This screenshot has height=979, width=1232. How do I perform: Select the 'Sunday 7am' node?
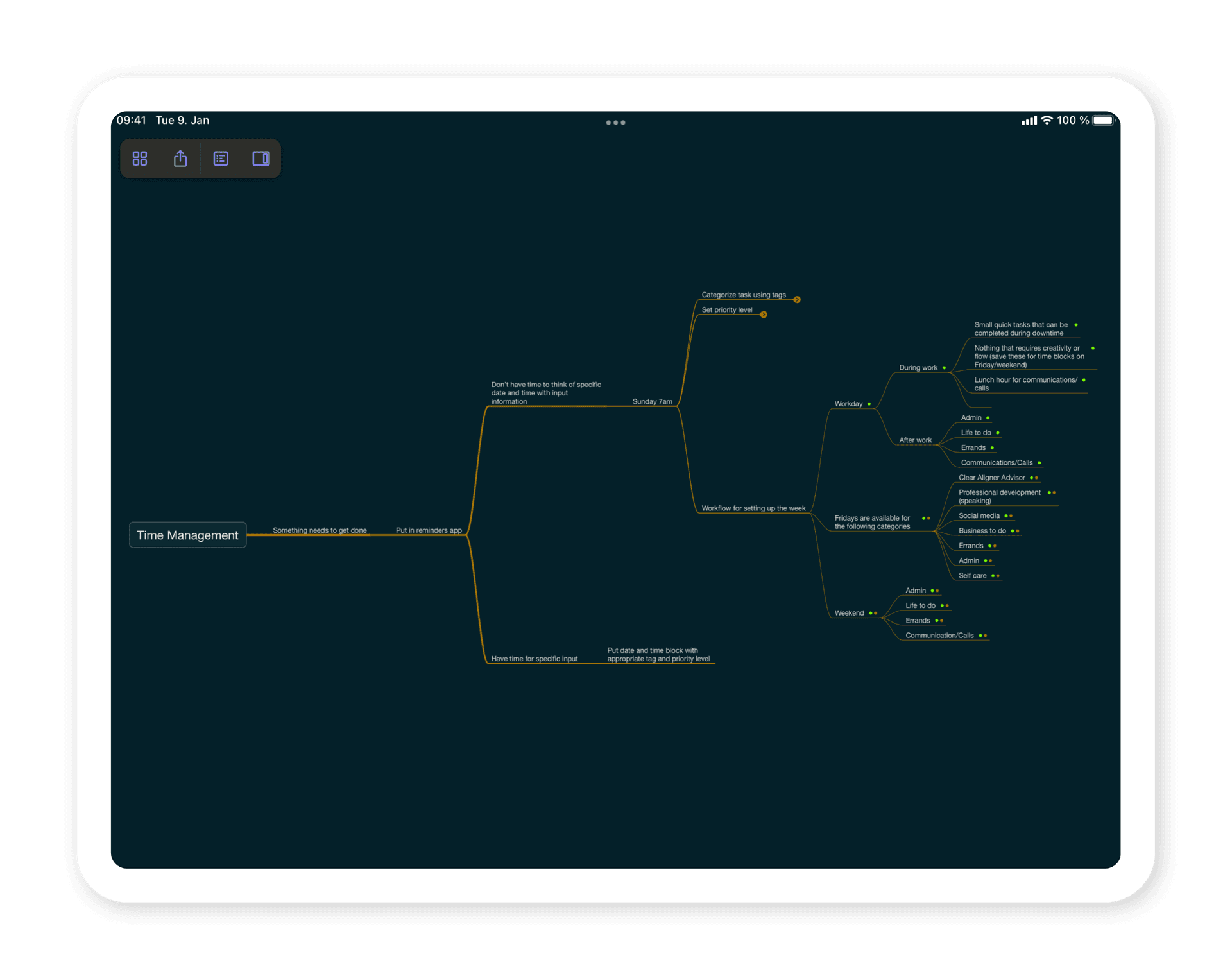(652, 401)
